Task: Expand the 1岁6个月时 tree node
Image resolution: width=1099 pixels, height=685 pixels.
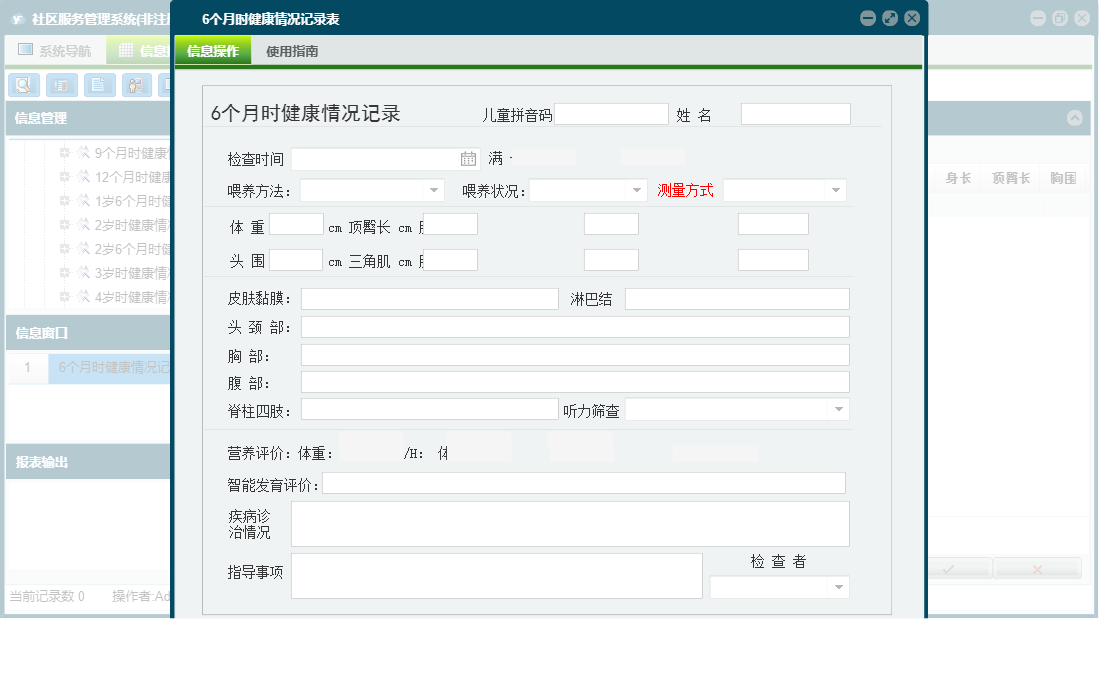Action: tap(64, 201)
